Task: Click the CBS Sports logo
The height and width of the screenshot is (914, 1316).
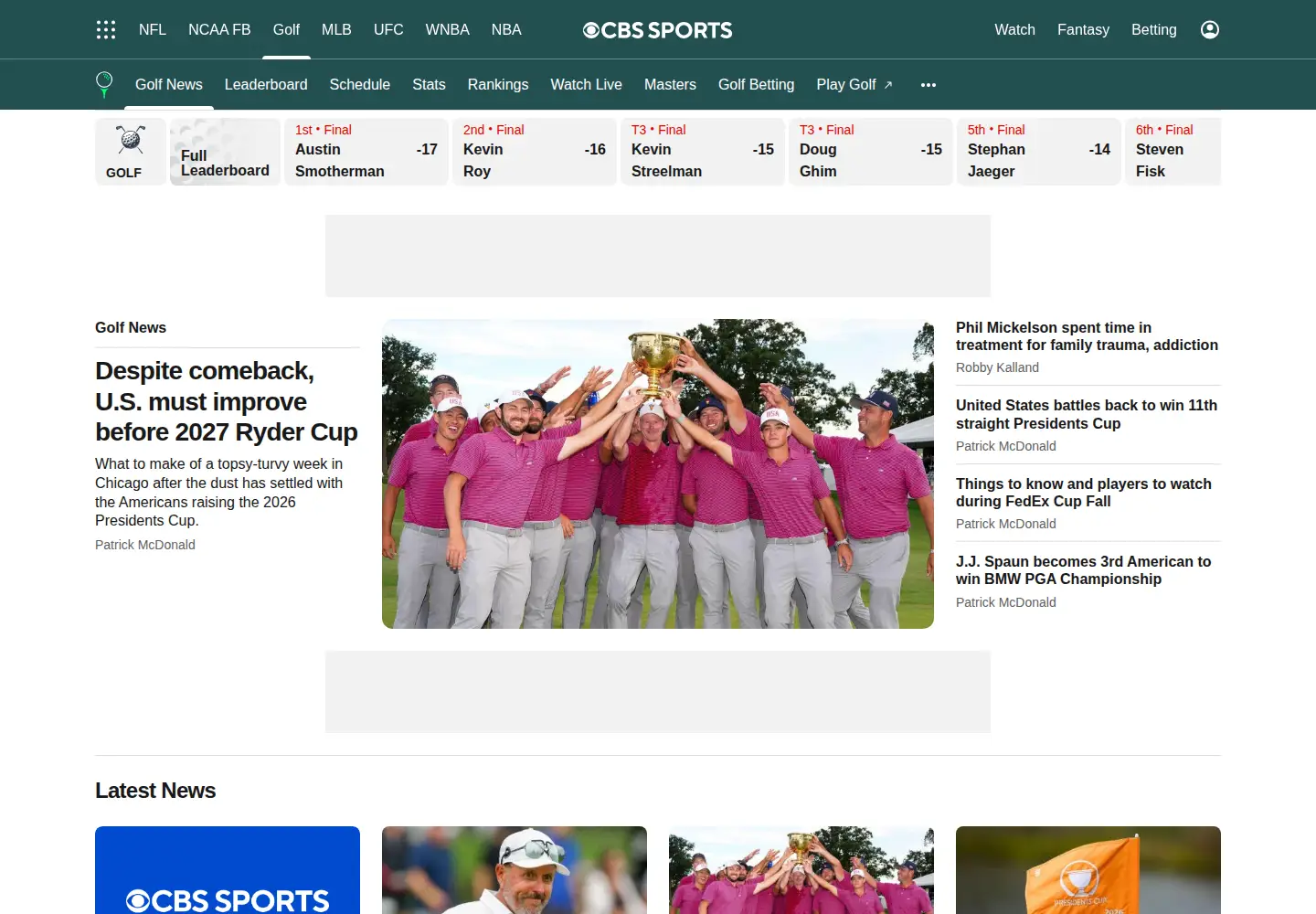Action: coord(658,30)
